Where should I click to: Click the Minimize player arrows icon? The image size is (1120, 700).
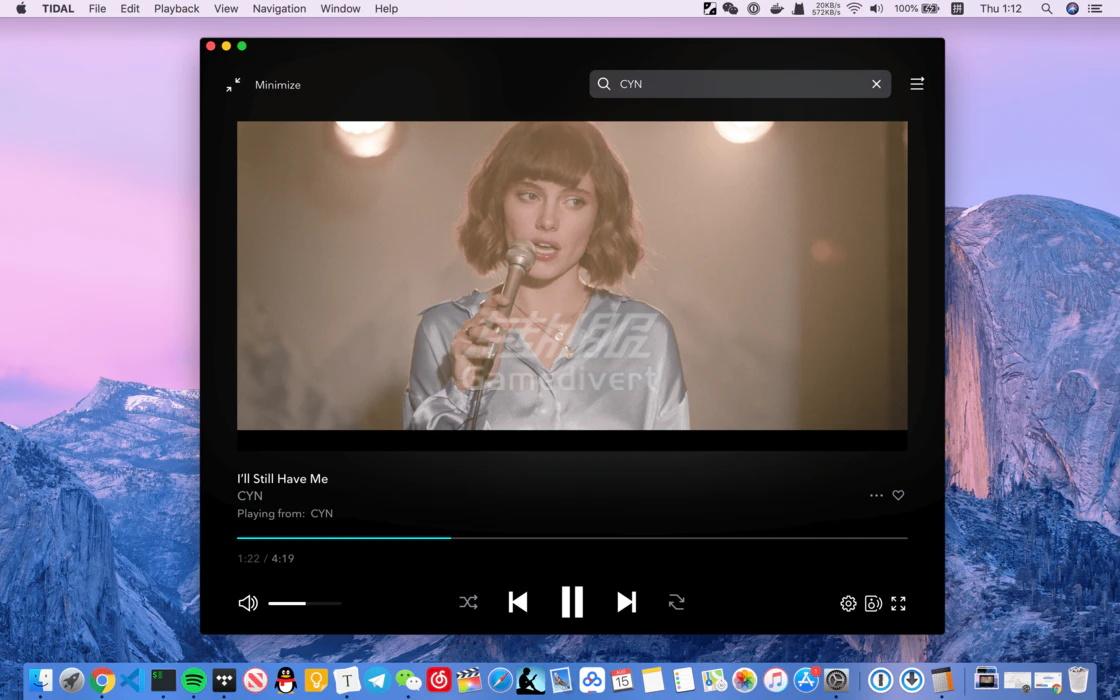click(x=234, y=84)
